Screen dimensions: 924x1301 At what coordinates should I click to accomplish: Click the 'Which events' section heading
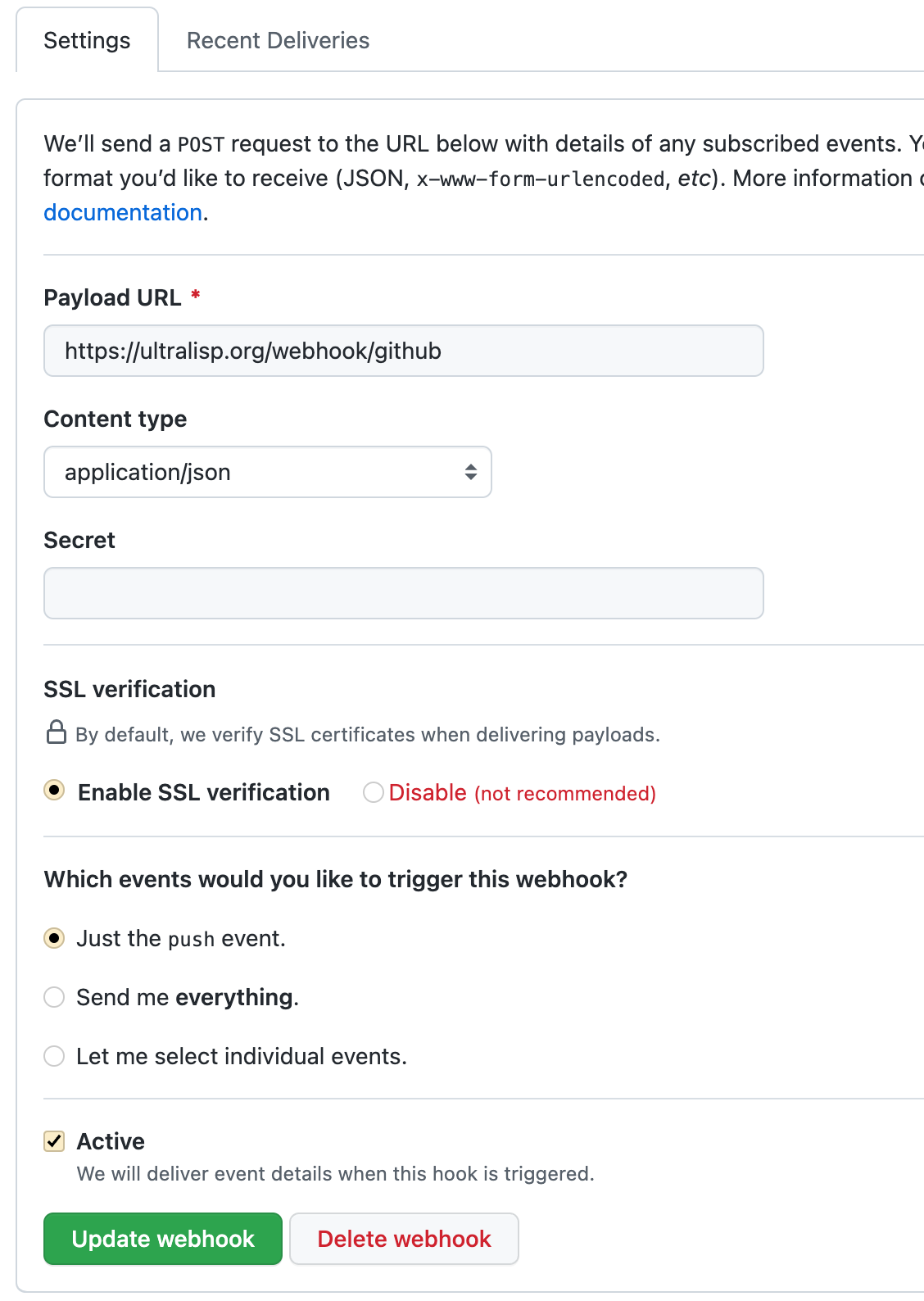point(336,879)
